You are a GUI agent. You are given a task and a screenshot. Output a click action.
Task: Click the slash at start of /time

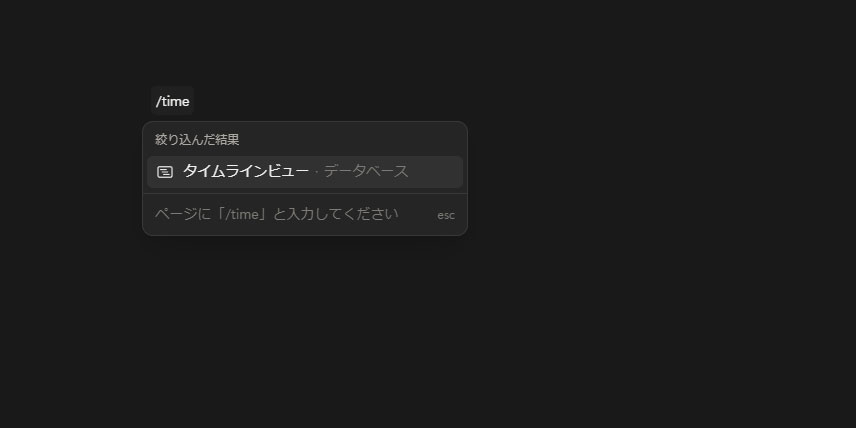(158, 102)
